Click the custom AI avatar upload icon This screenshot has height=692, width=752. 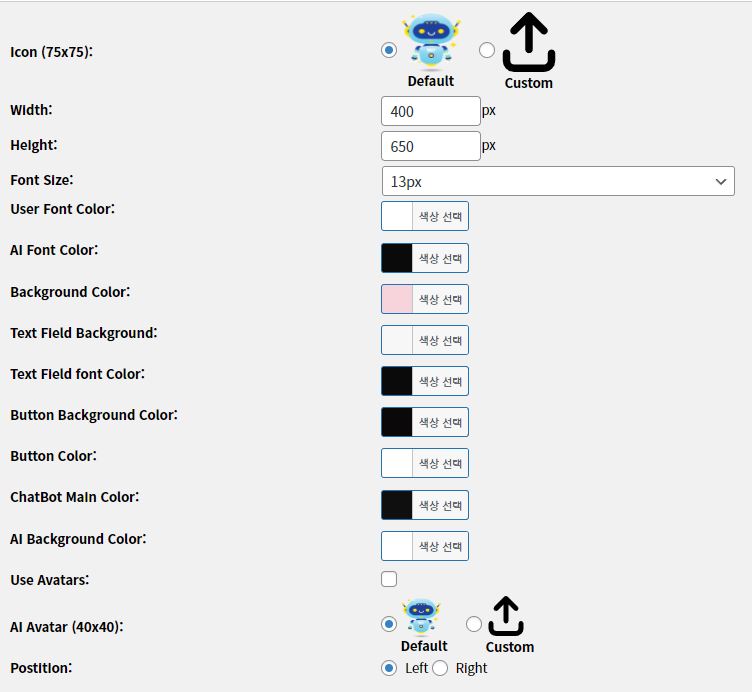(507, 617)
